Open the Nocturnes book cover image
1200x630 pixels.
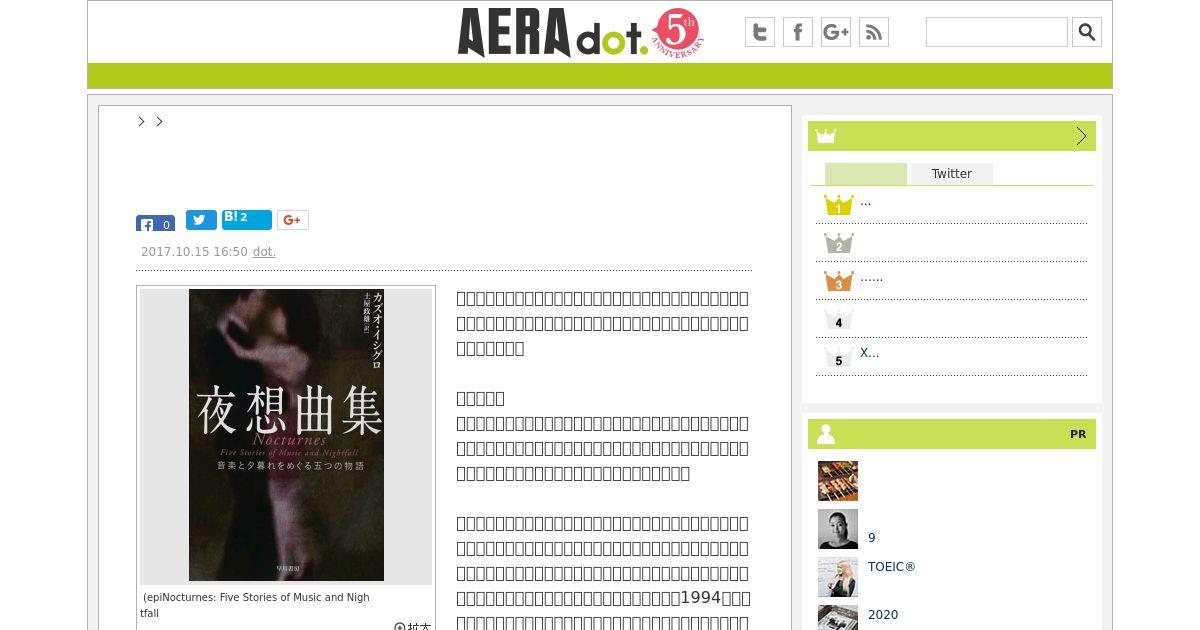[286, 435]
